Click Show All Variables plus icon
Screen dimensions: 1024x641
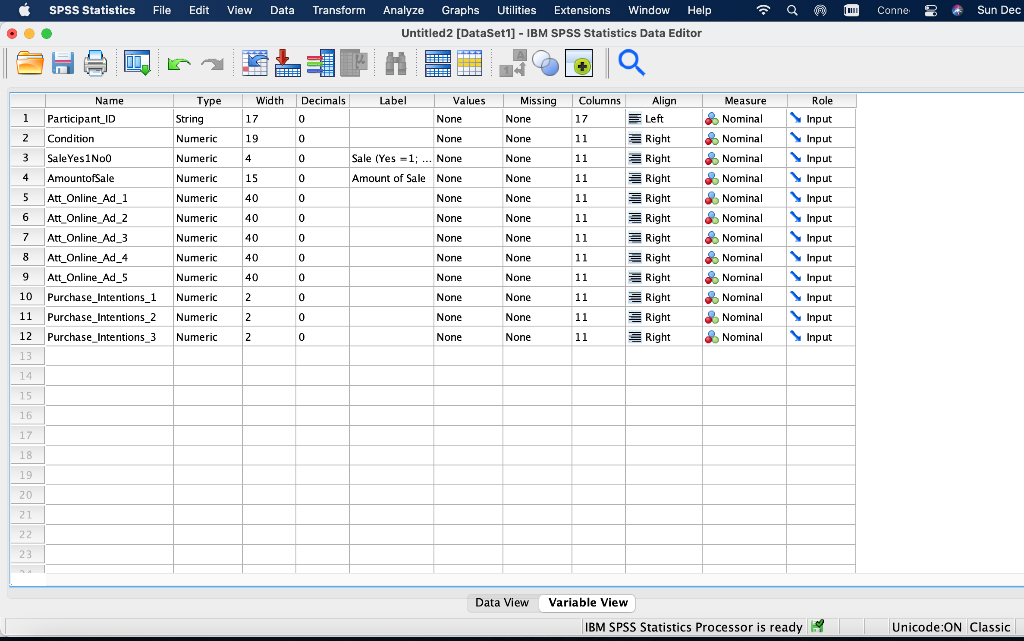pyautogui.click(x=579, y=63)
